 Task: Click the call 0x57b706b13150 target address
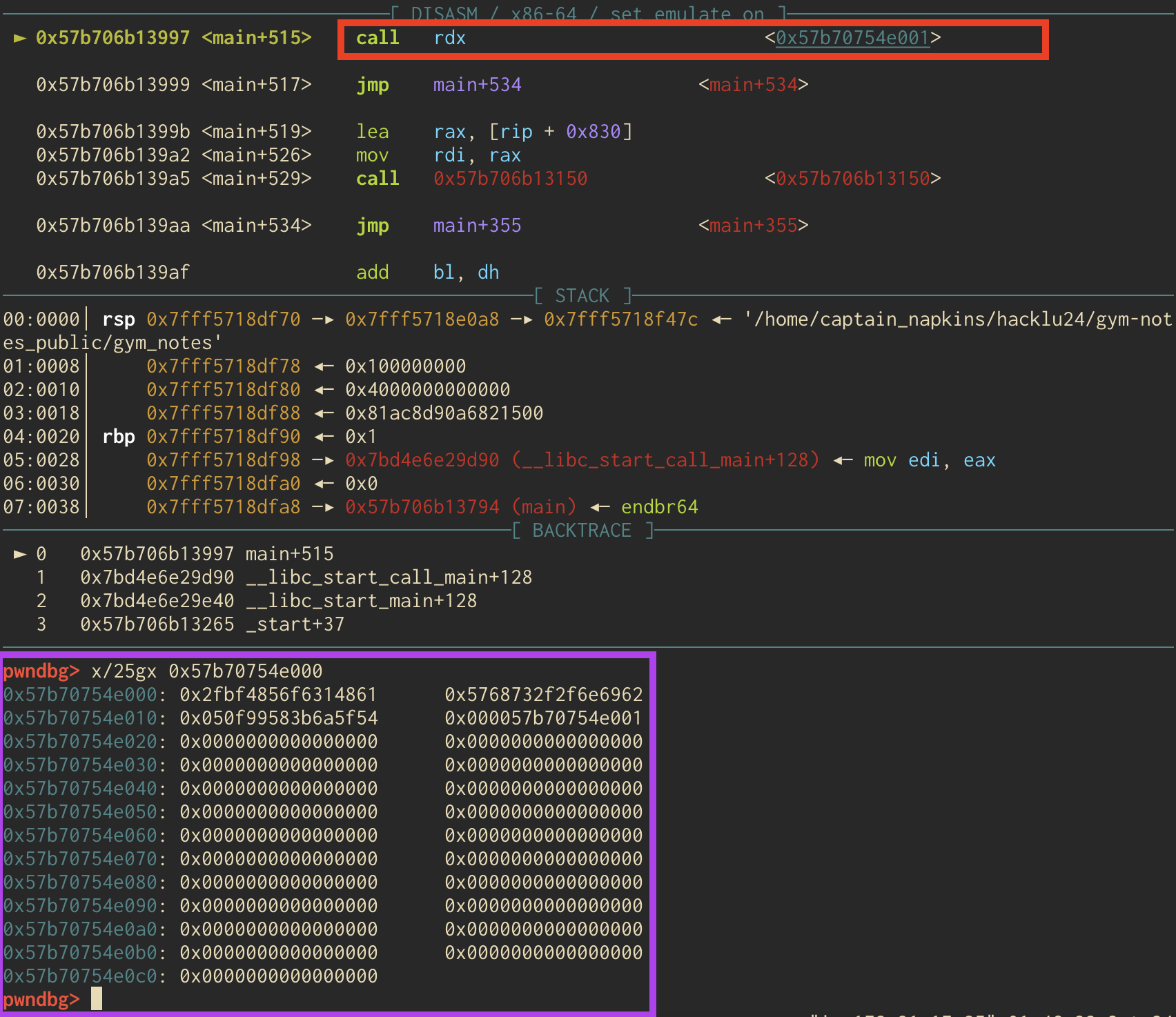point(511,179)
